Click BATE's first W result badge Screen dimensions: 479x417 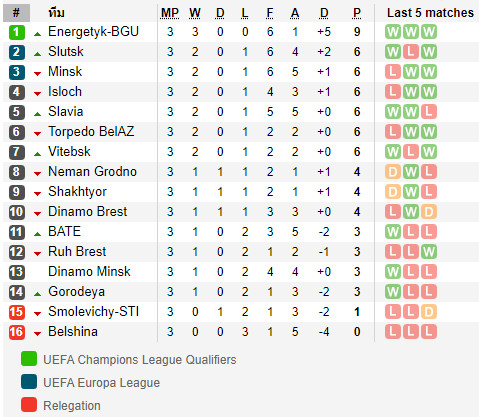pos(393,232)
